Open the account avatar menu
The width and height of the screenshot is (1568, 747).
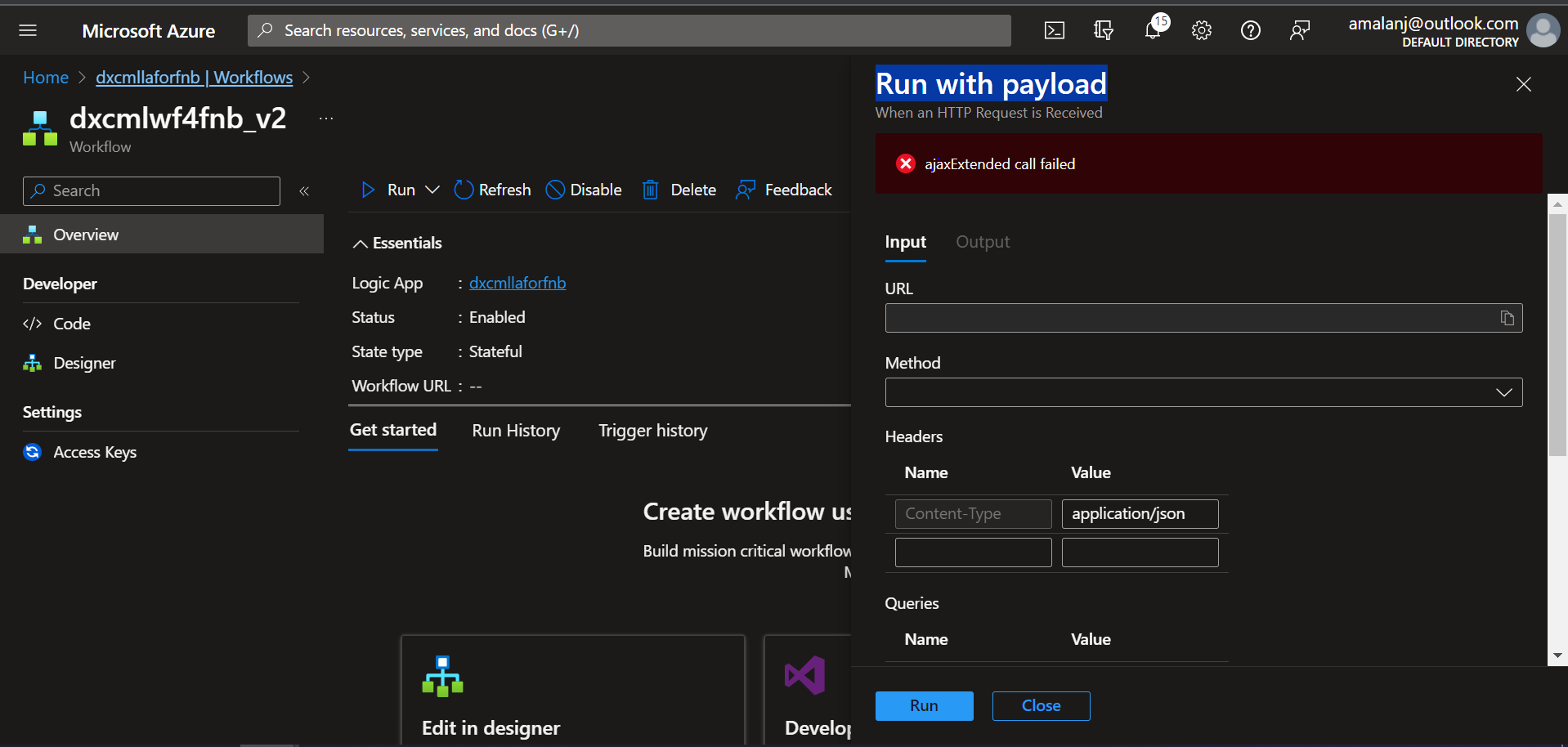(x=1543, y=30)
